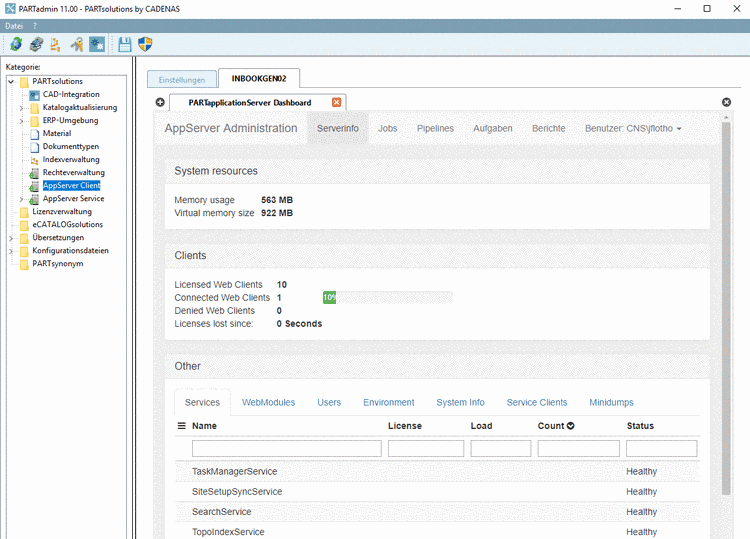Click the TaskManagerService row
750x539 pixels.
click(437, 472)
